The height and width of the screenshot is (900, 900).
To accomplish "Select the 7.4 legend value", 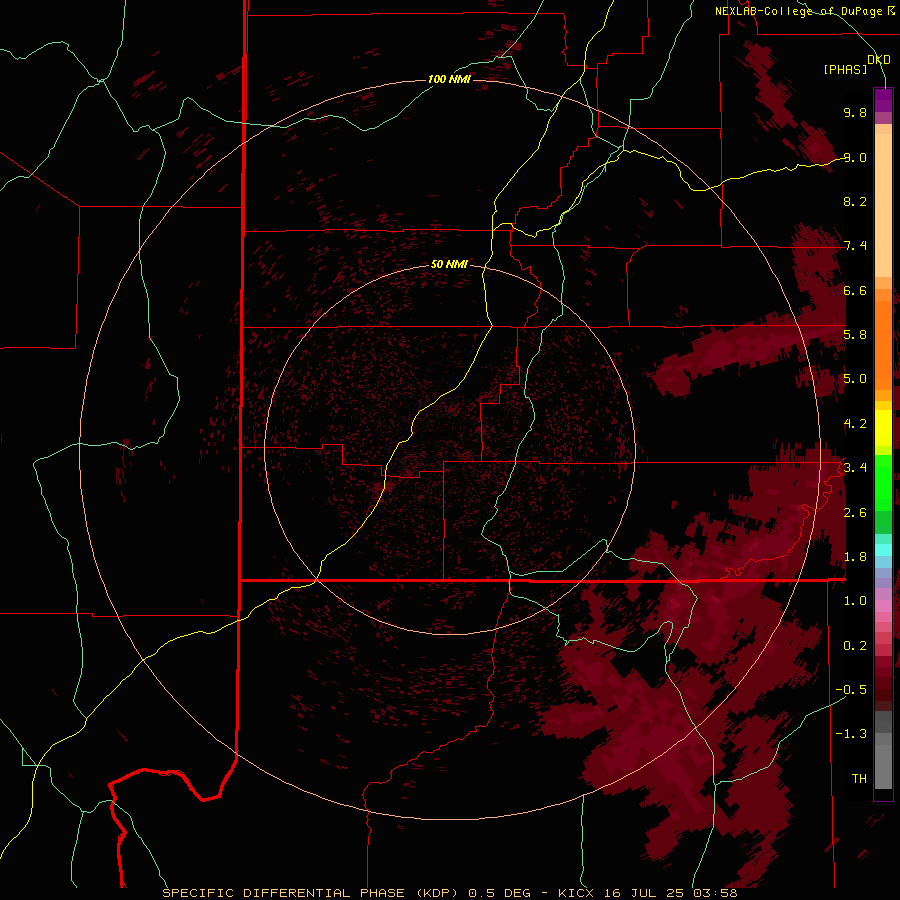I will click(855, 246).
